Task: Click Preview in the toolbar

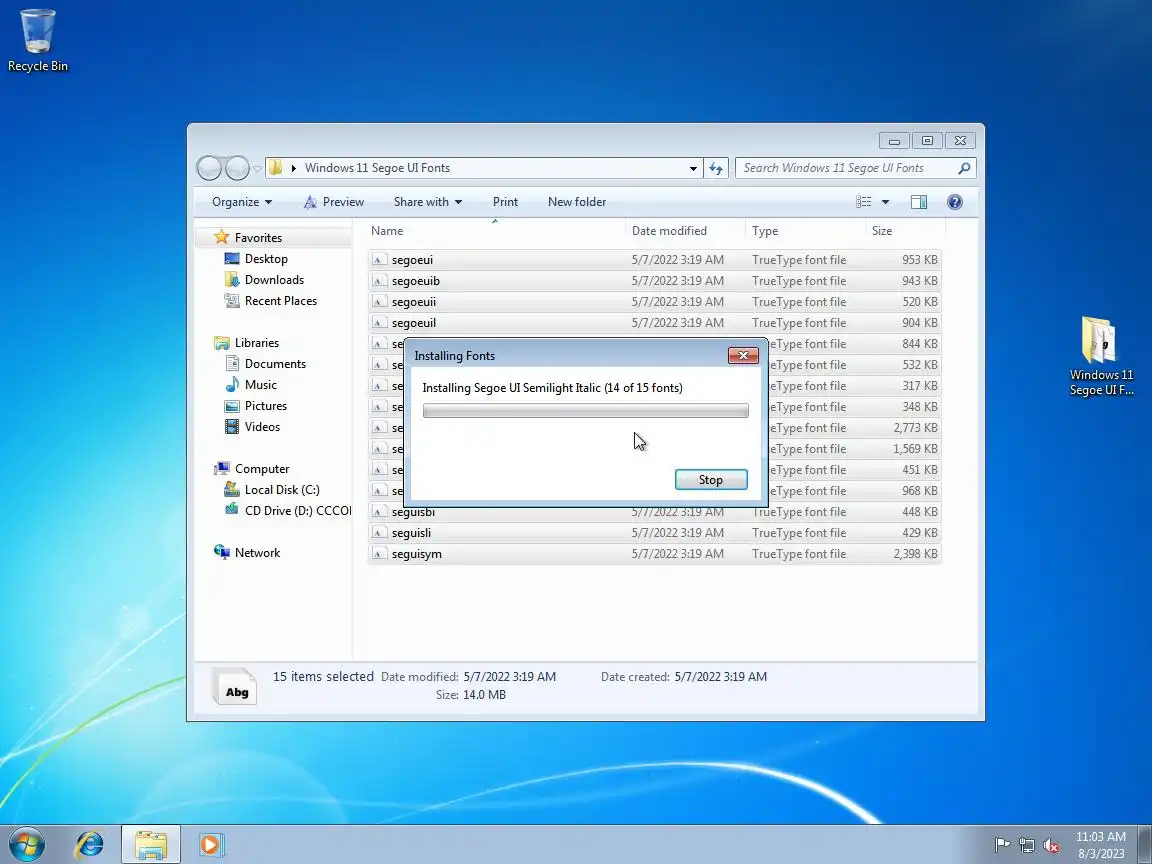Action: [334, 202]
